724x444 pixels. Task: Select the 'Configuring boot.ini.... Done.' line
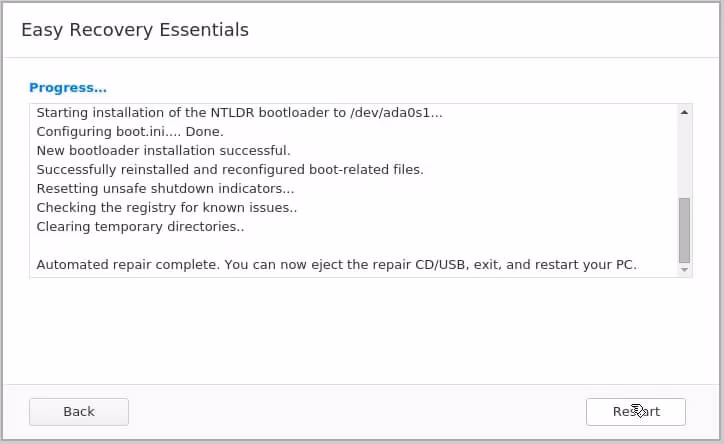tap(130, 132)
